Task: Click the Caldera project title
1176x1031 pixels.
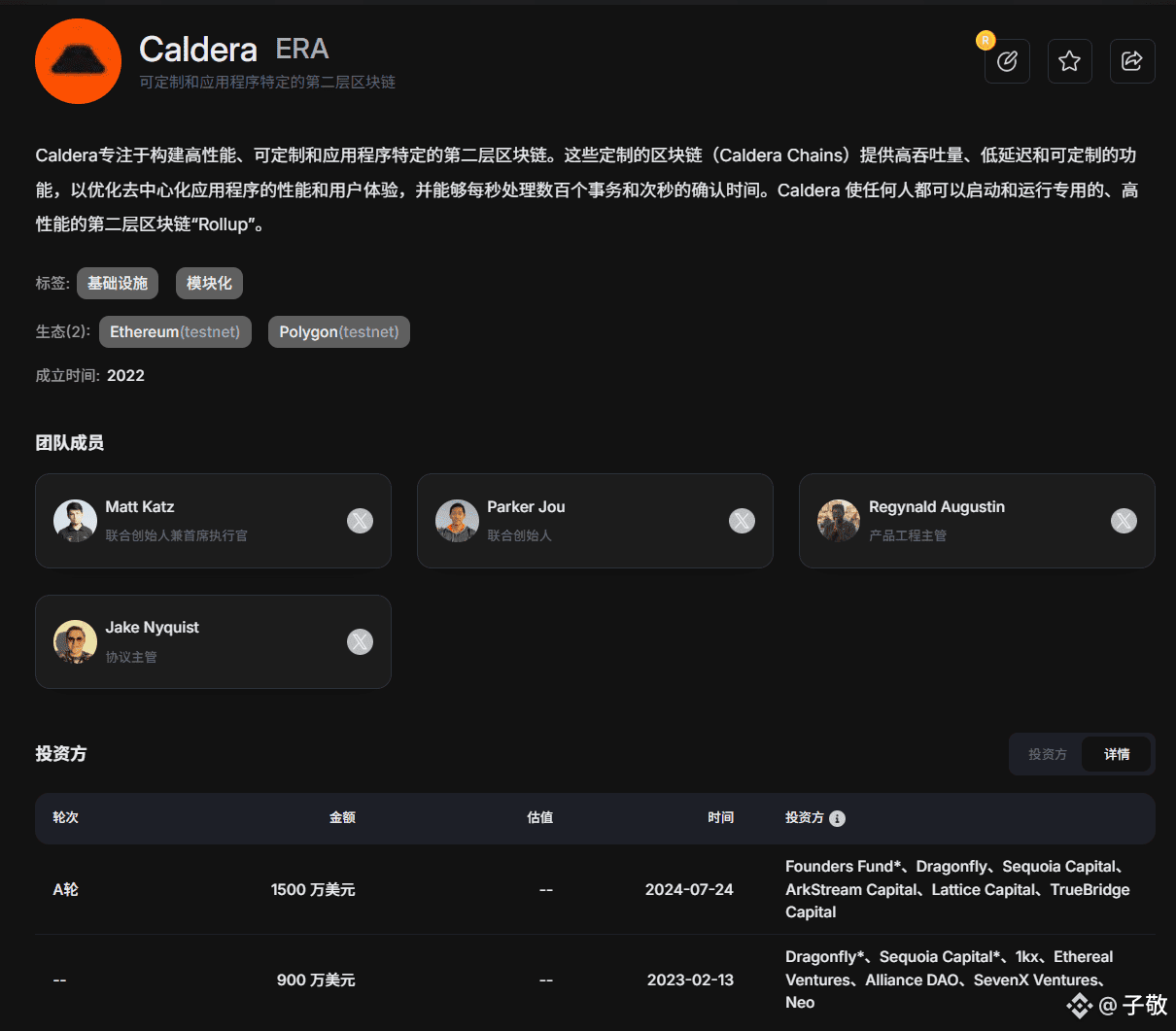Action: coord(198,49)
